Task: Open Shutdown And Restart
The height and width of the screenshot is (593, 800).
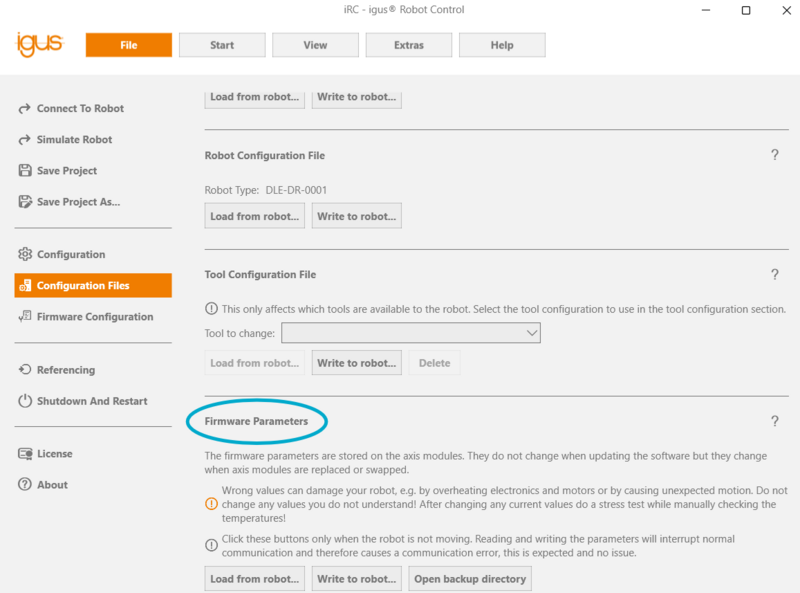Action: [x=93, y=401]
